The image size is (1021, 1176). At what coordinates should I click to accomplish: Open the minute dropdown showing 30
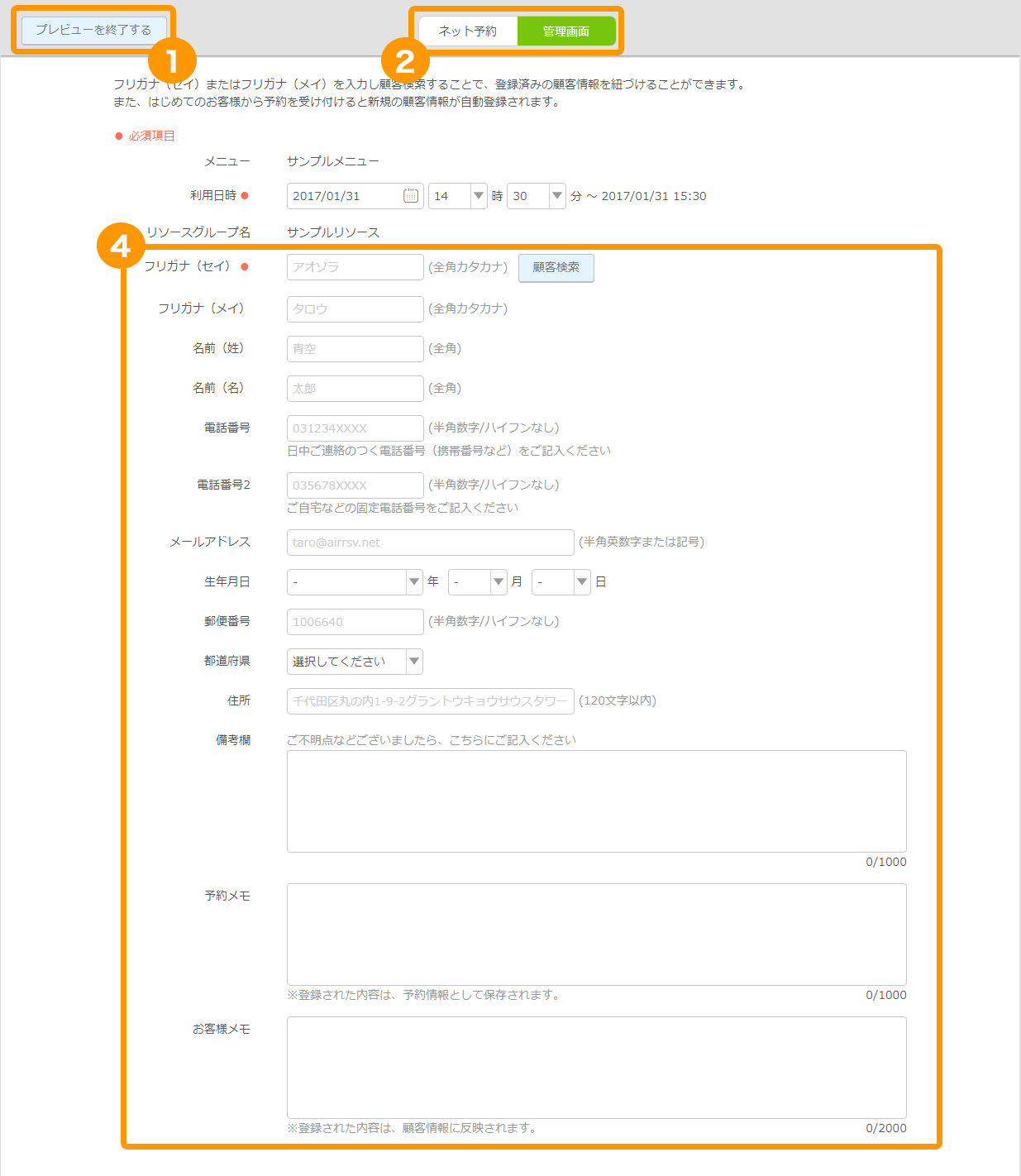pyautogui.click(x=537, y=196)
